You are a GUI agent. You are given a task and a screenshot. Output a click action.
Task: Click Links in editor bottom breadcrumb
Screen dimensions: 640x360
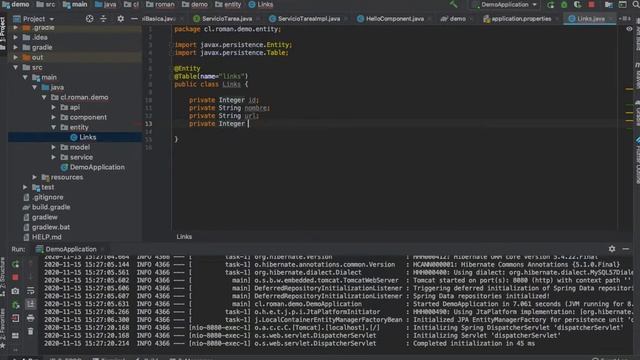click(184, 237)
